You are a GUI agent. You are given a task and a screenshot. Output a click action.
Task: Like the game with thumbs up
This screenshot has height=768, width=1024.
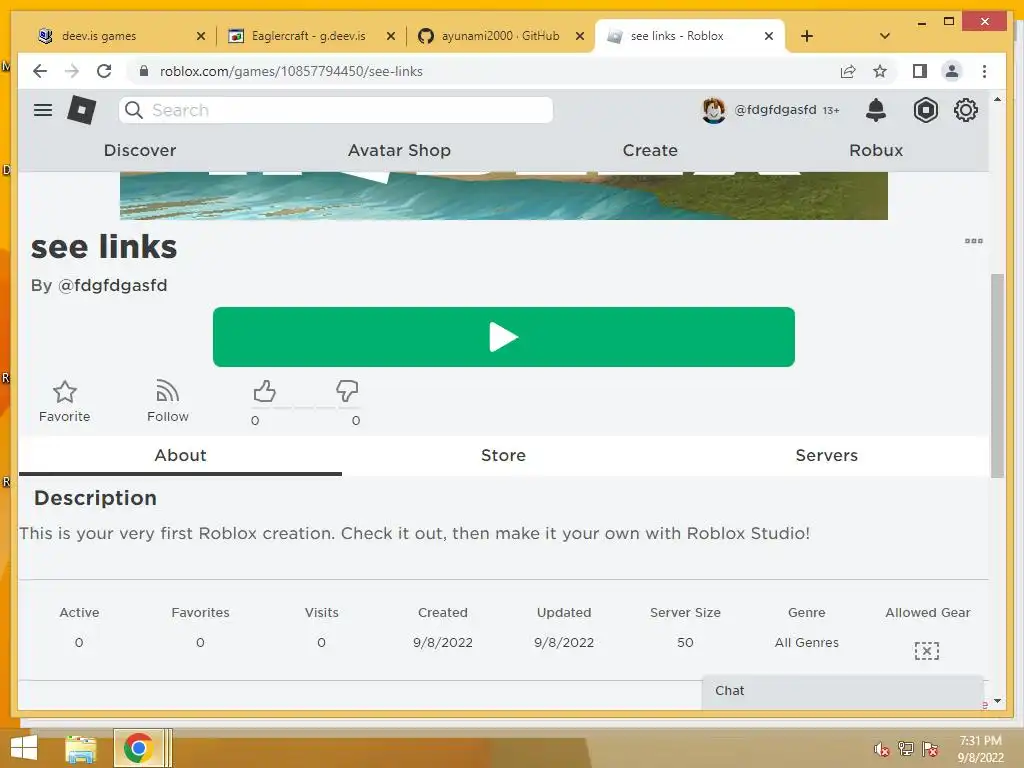(x=264, y=391)
